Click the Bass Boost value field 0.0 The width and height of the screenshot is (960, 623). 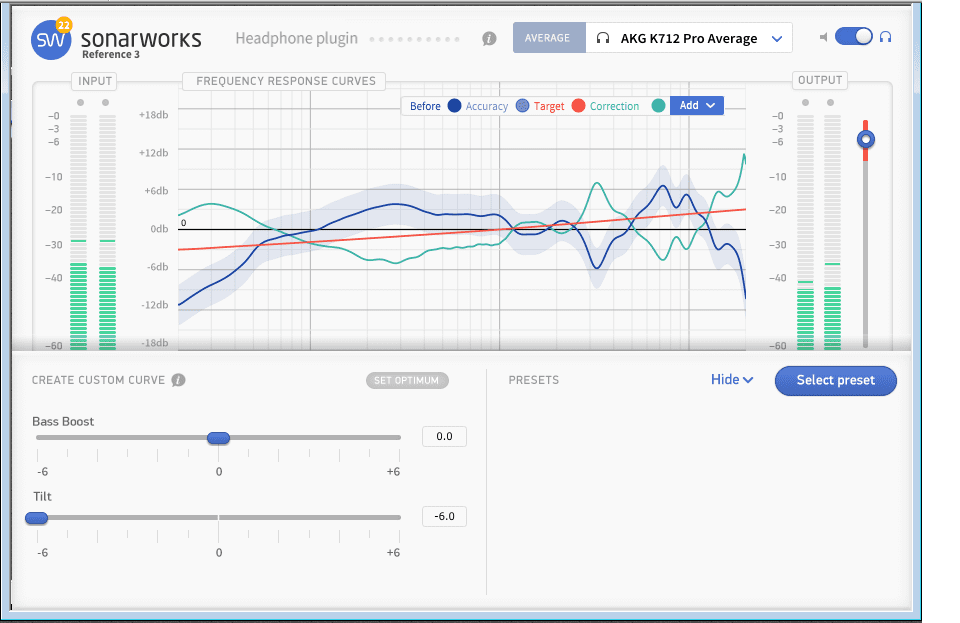pos(444,436)
